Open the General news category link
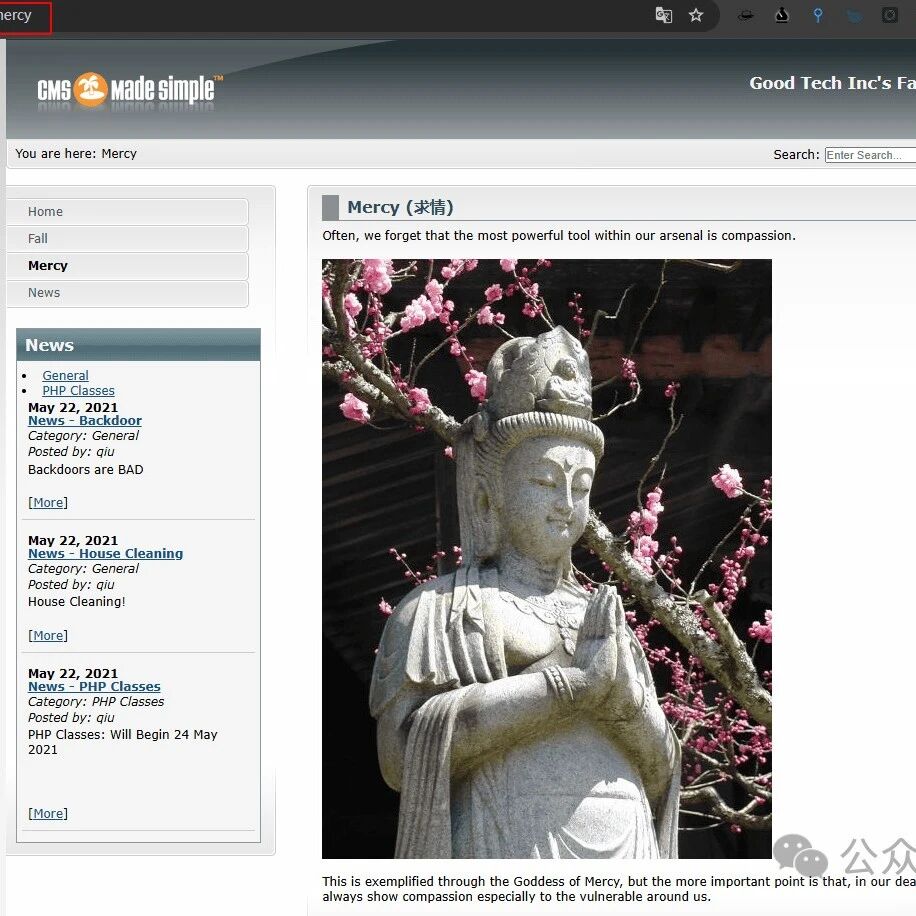Viewport: 916px width, 916px height. click(65, 376)
